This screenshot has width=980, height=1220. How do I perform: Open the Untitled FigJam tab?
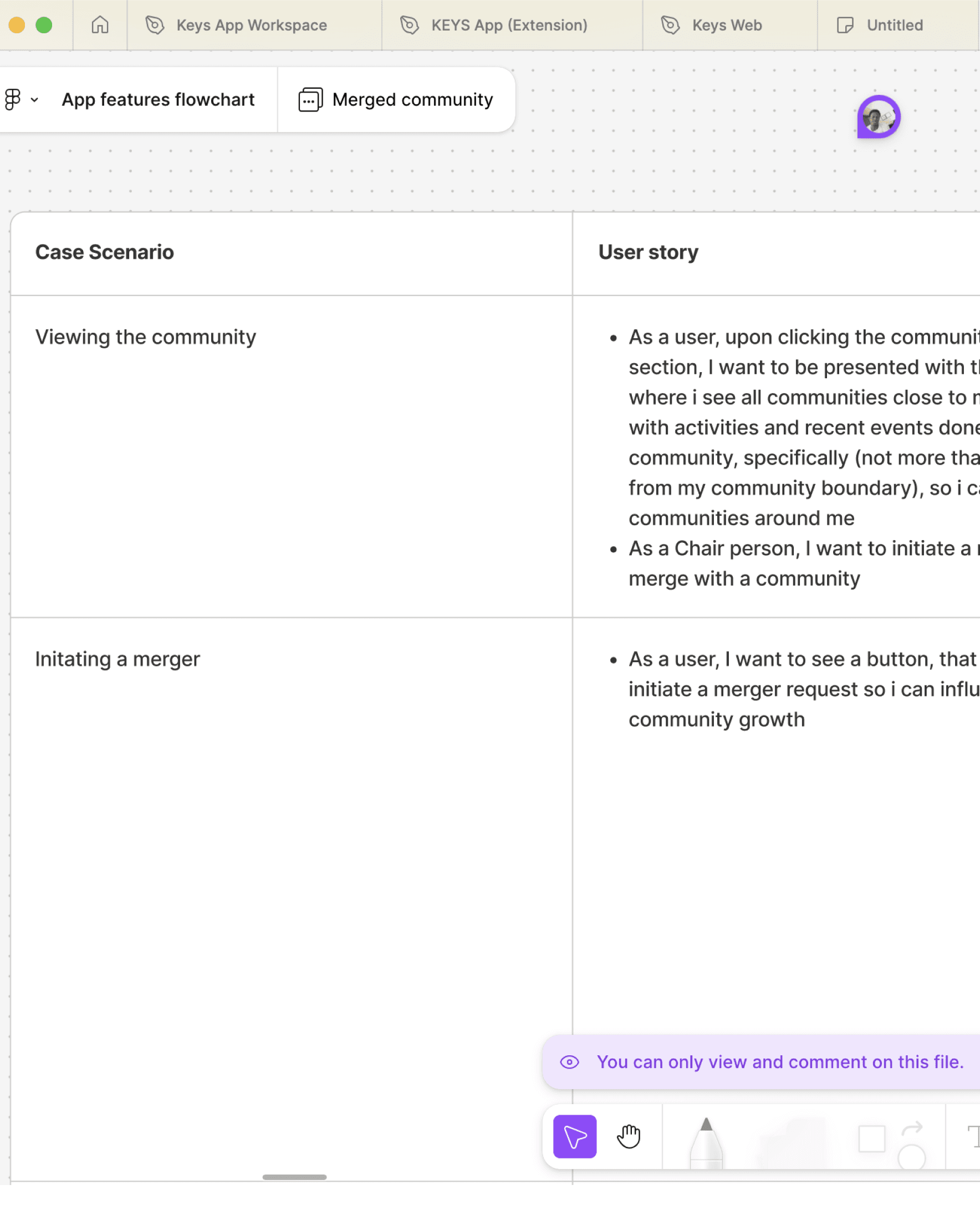pyautogui.click(x=894, y=25)
